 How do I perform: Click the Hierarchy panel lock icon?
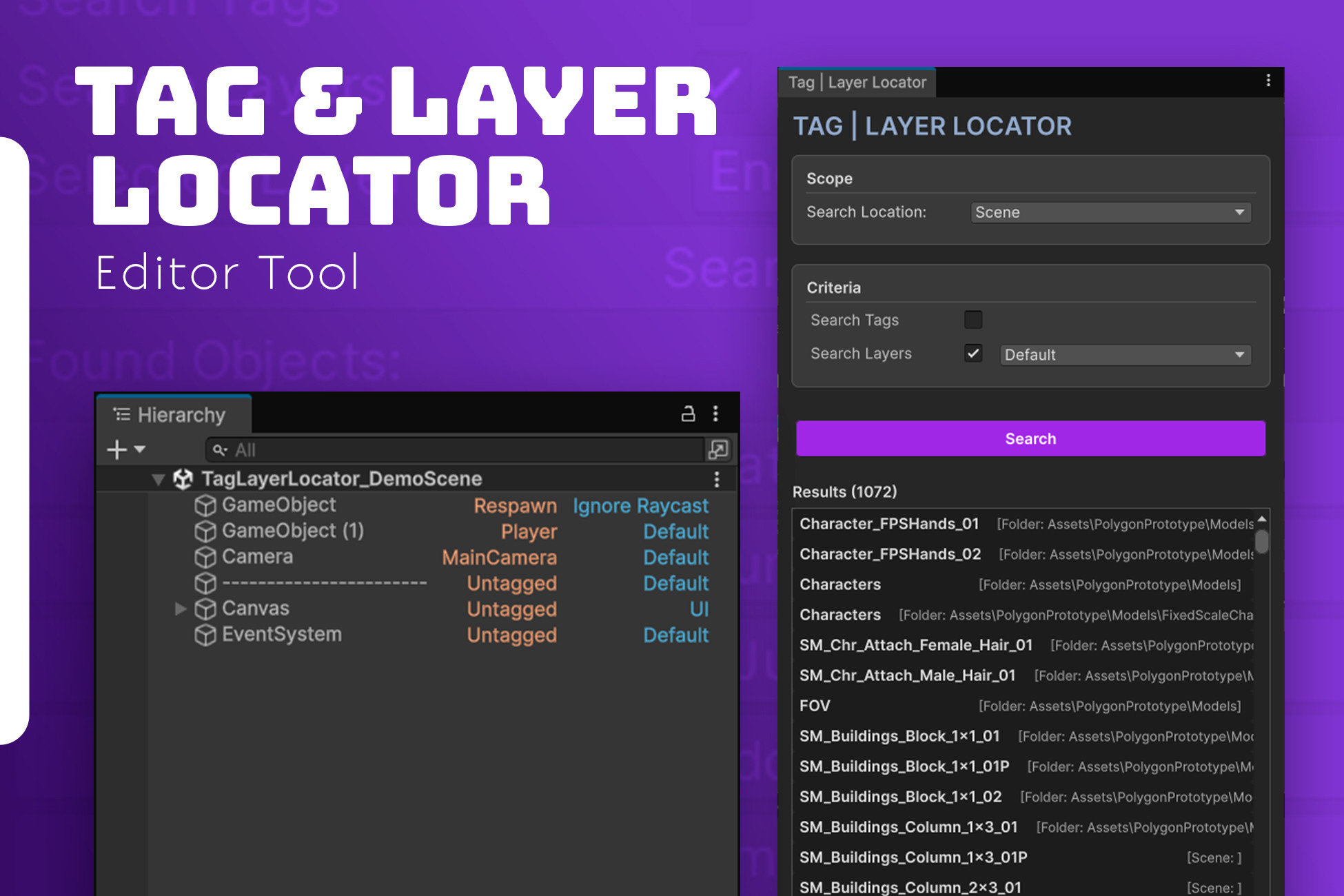687,414
